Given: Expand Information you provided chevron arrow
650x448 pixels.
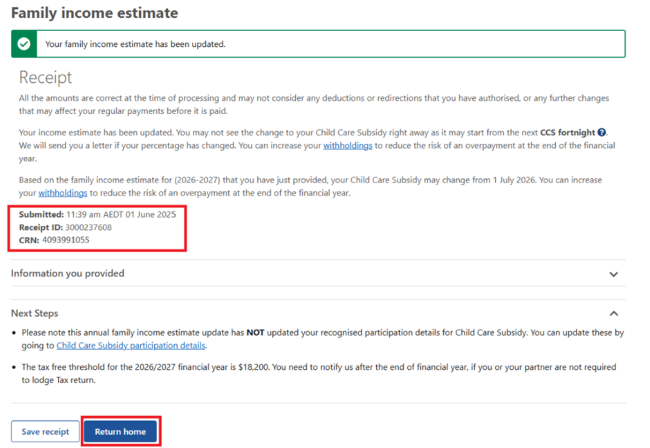Looking at the screenshot, I should point(613,274).
